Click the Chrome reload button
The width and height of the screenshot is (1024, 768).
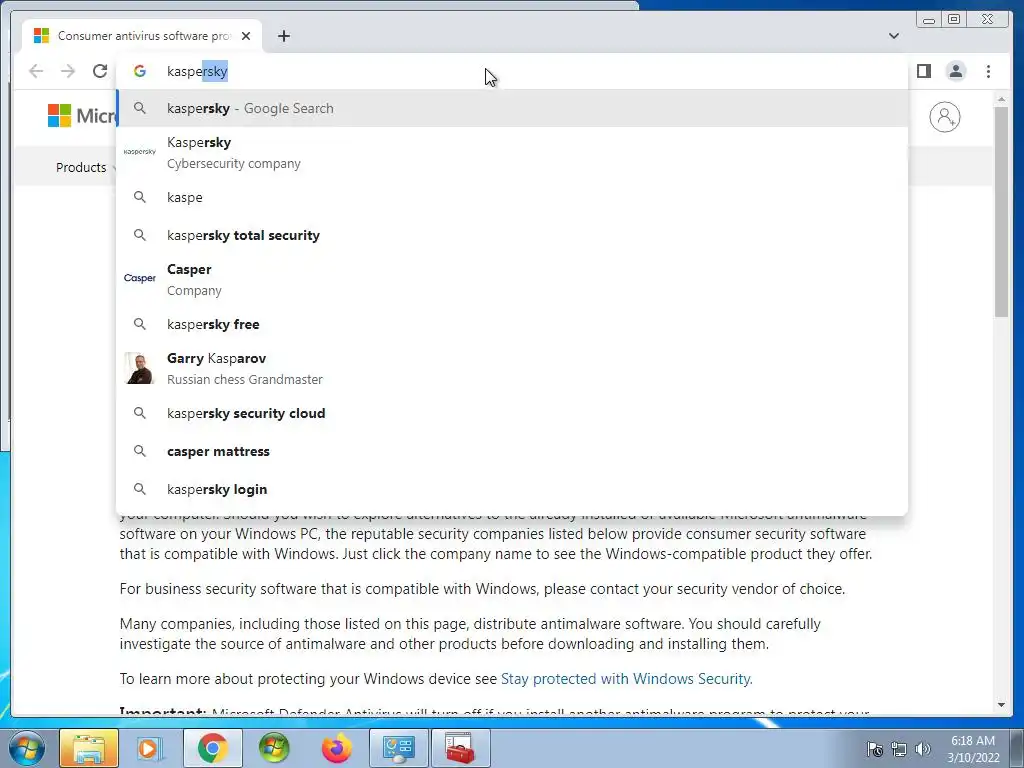tap(100, 71)
